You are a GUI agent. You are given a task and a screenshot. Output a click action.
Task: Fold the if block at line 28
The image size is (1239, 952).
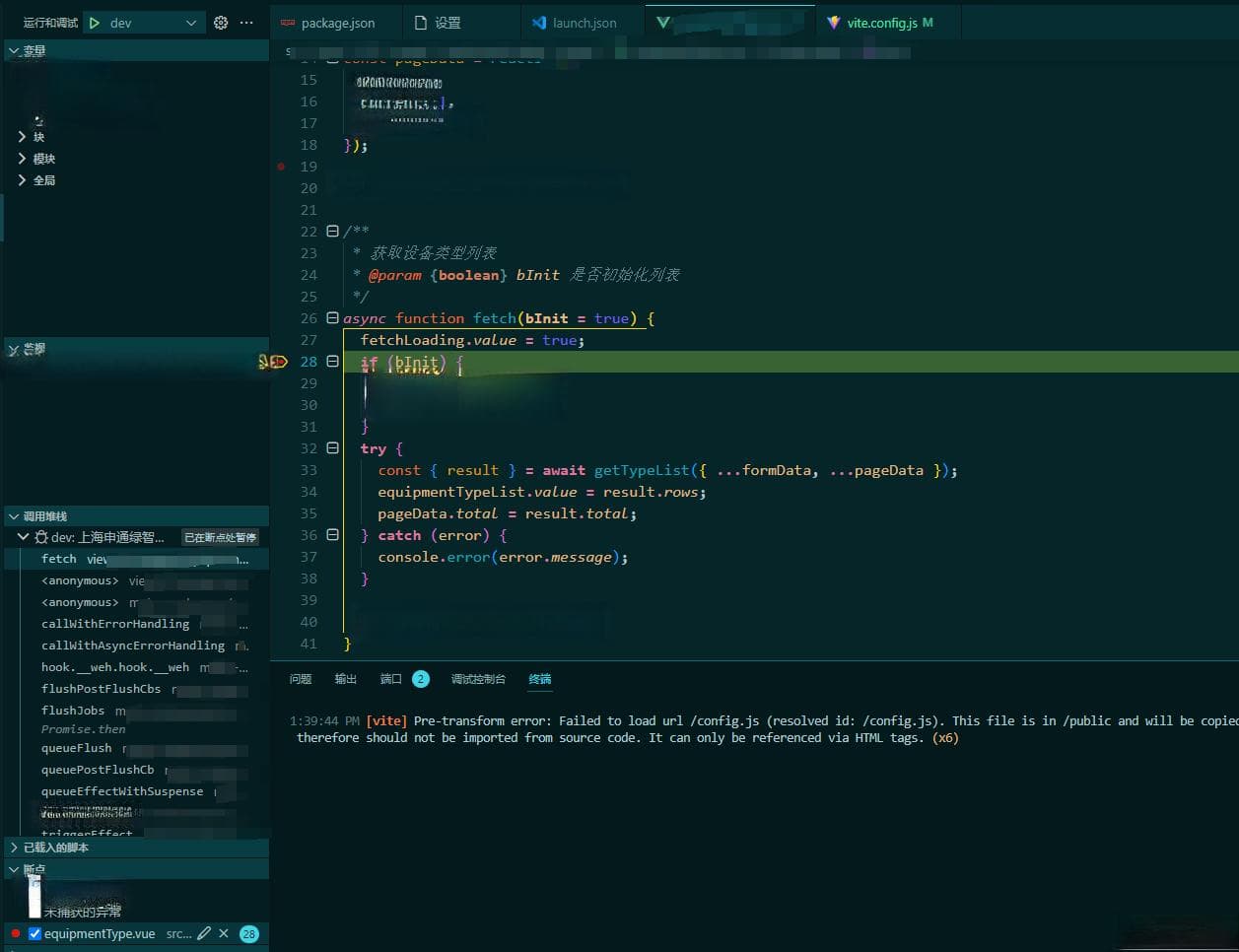332,362
